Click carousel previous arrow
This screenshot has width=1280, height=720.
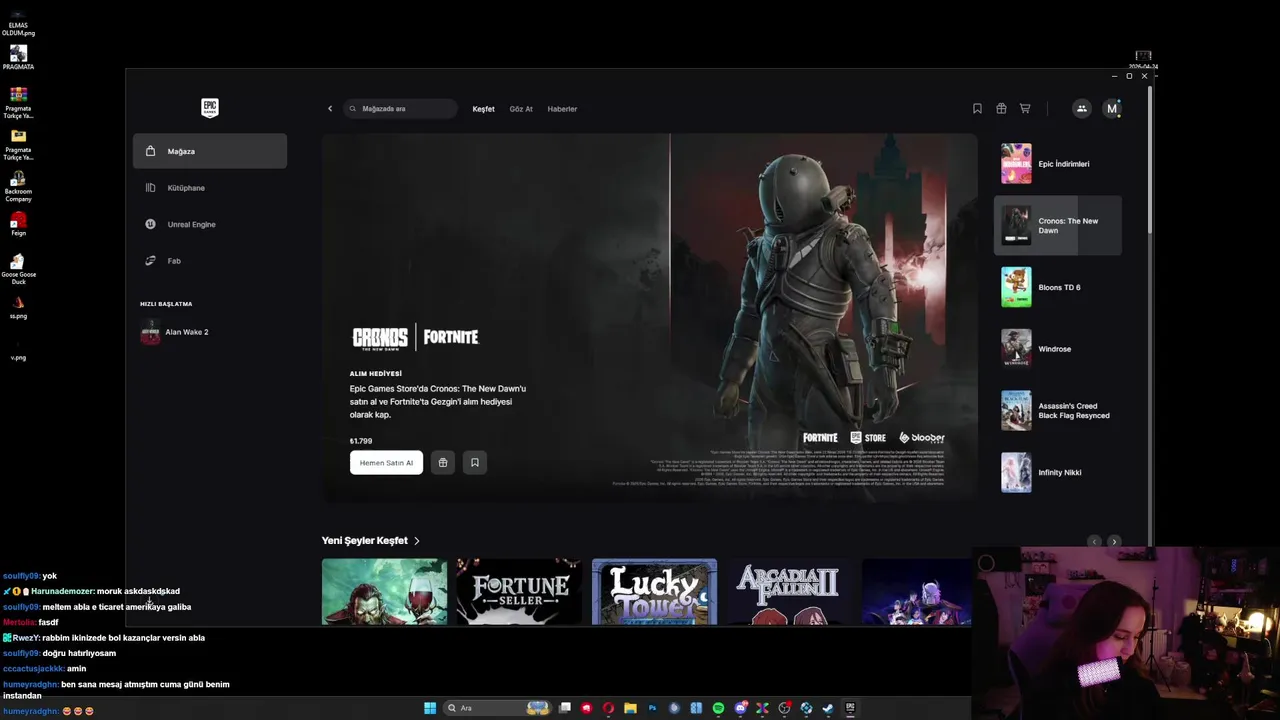pos(1094,541)
